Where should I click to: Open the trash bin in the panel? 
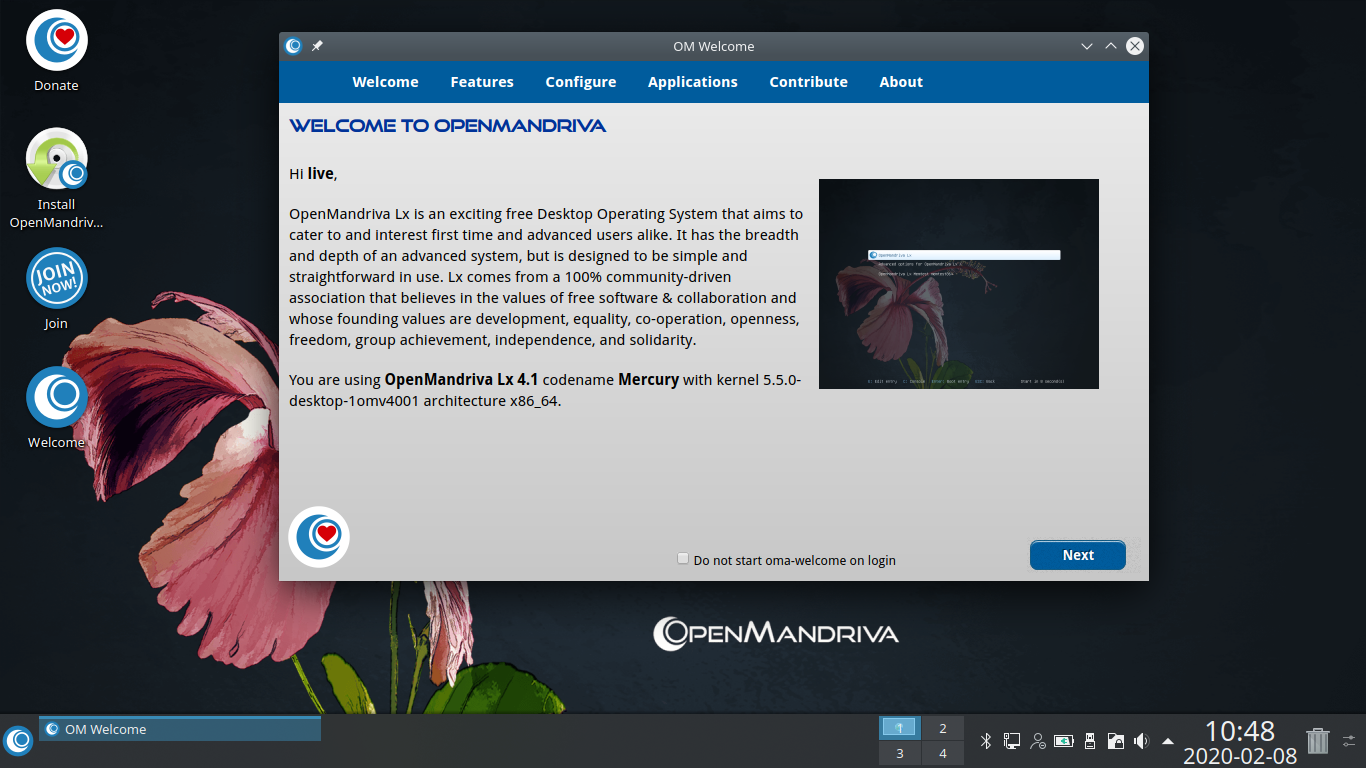pyautogui.click(x=1318, y=740)
